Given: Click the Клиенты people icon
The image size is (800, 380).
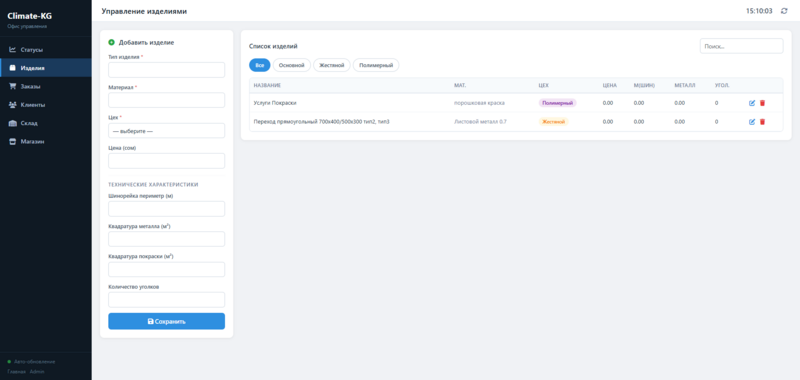Looking at the screenshot, I should click(x=12, y=105).
